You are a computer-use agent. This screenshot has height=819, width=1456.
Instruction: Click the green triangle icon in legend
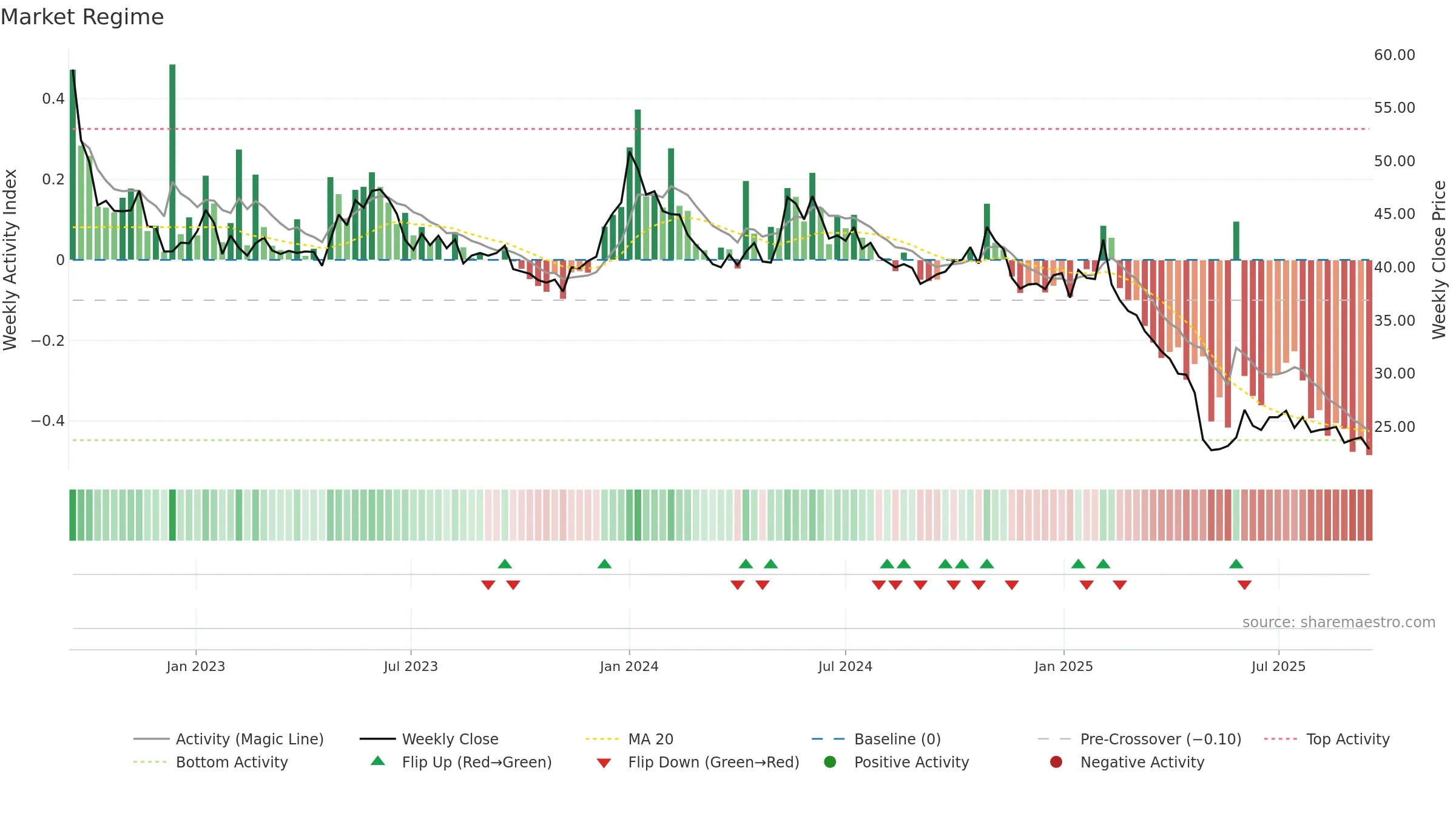(378, 761)
